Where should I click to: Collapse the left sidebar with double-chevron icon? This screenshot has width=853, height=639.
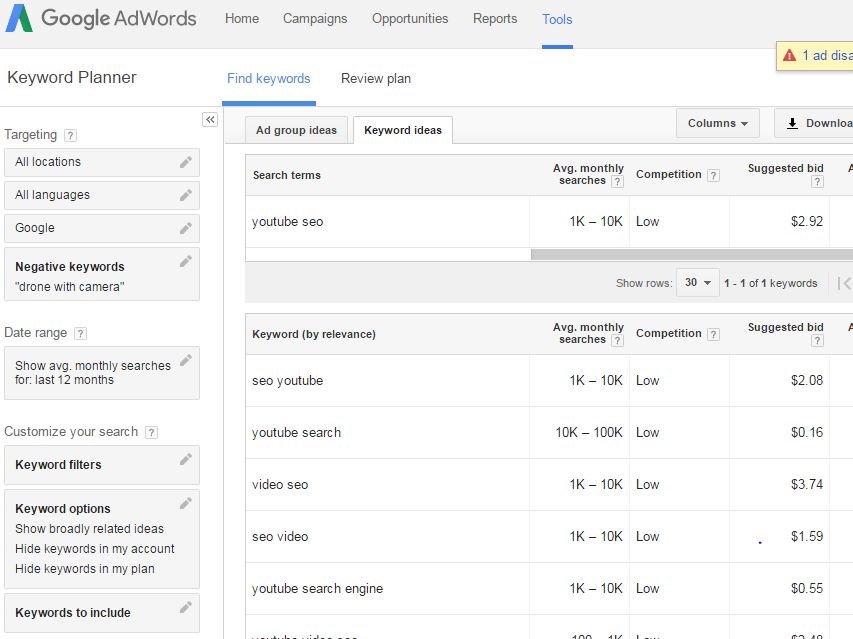pyautogui.click(x=210, y=120)
